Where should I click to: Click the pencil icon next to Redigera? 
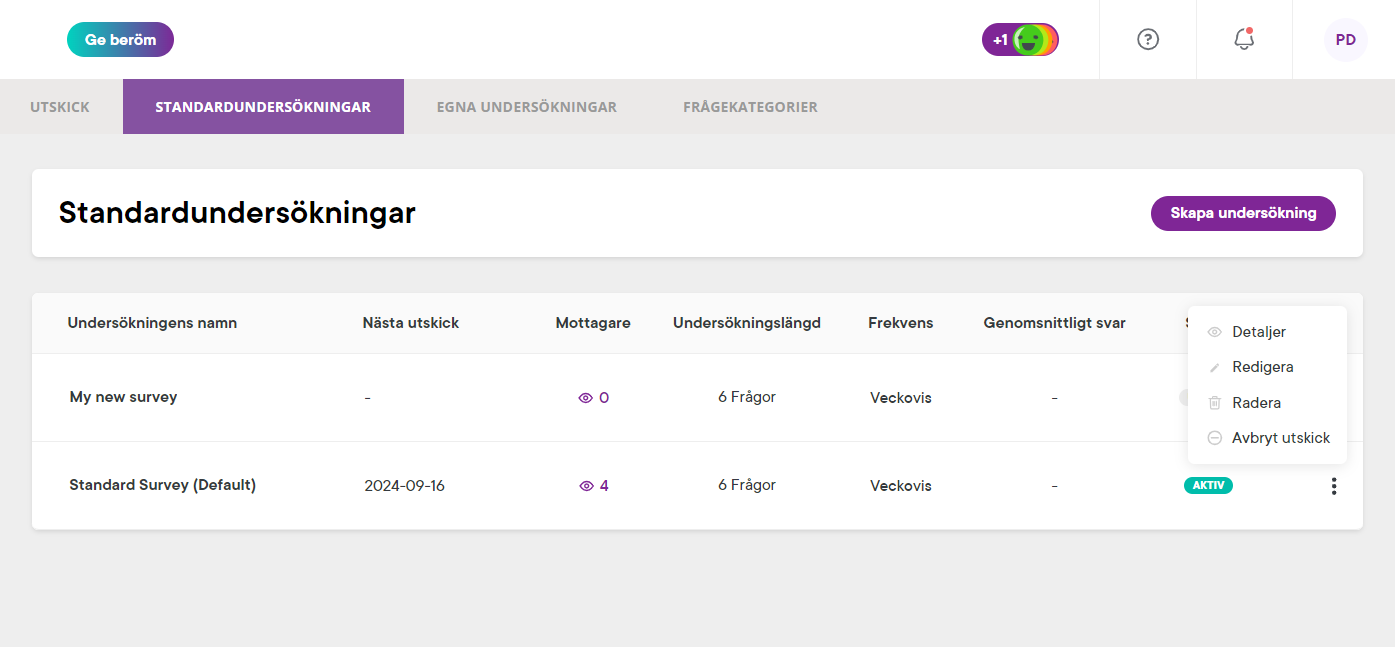[x=1215, y=367]
